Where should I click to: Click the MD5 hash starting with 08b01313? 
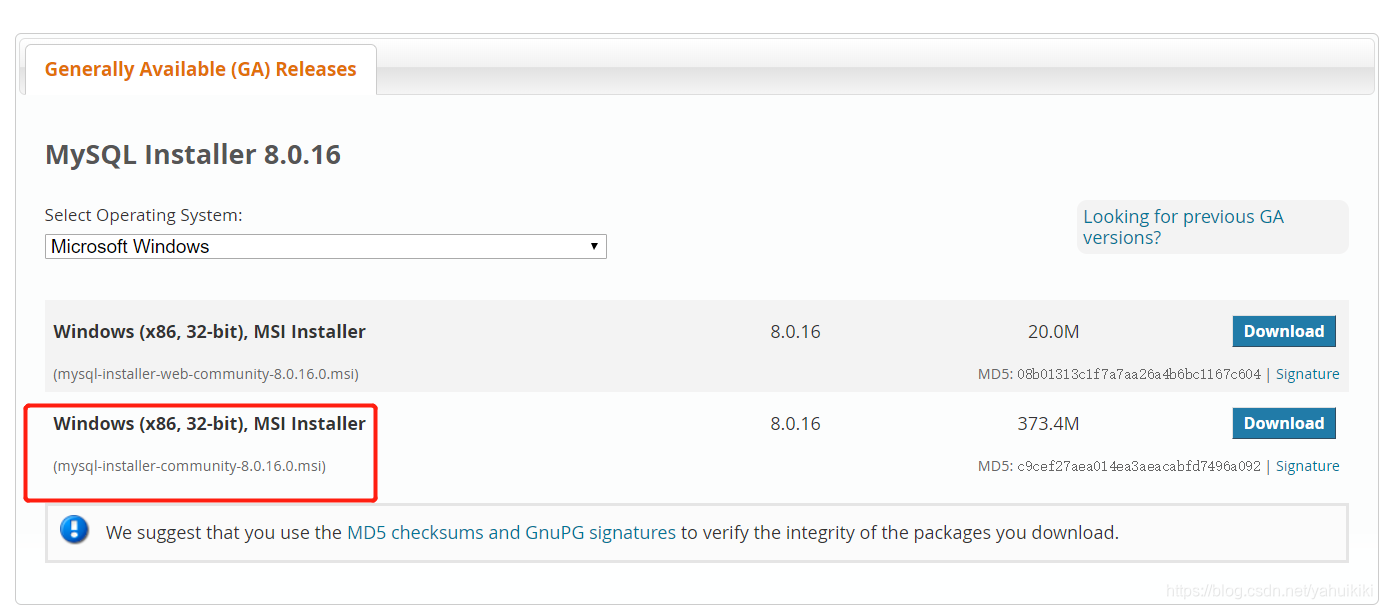pyautogui.click(x=1139, y=375)
